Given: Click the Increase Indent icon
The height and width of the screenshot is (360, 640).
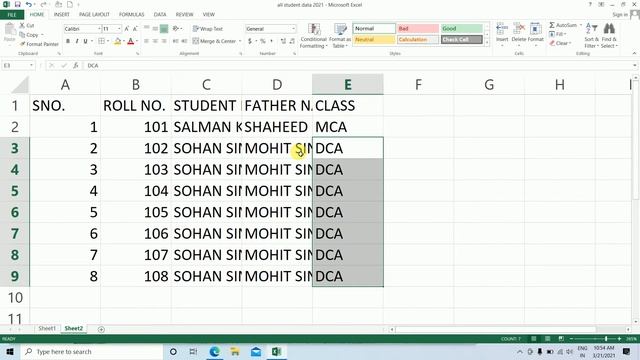Looking at the screenshot, I should tap(184, 41).
